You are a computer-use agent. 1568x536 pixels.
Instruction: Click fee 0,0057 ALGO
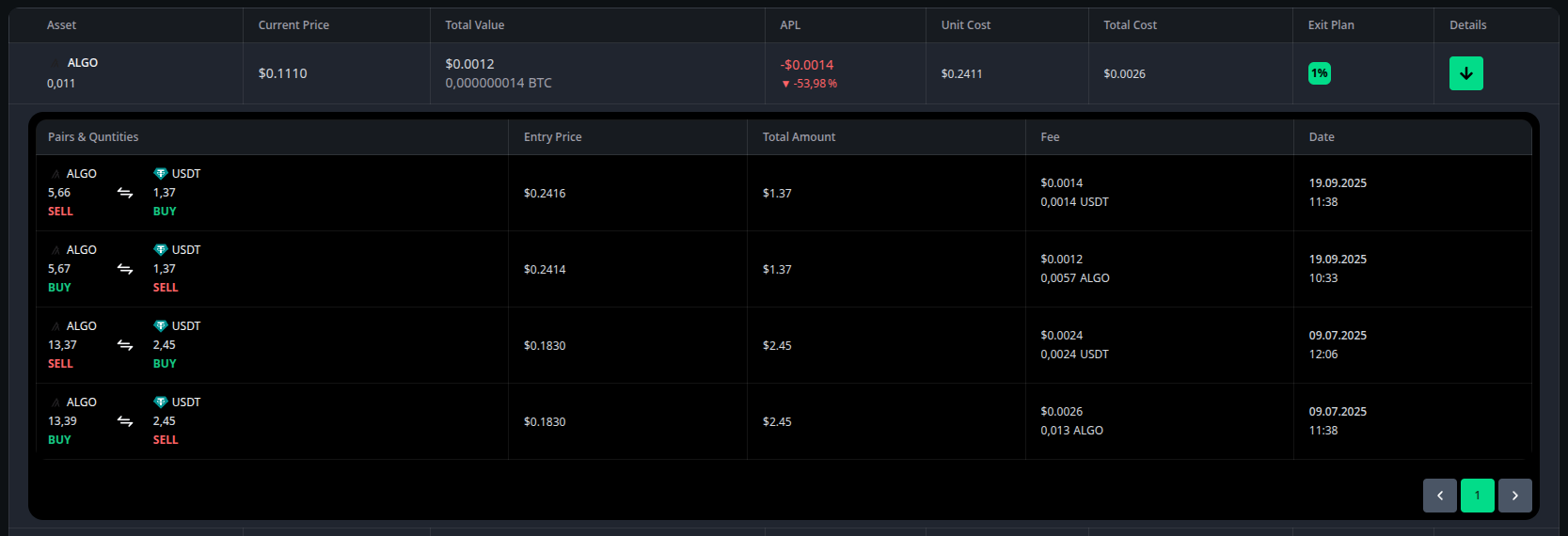[x=1075, y=278]
